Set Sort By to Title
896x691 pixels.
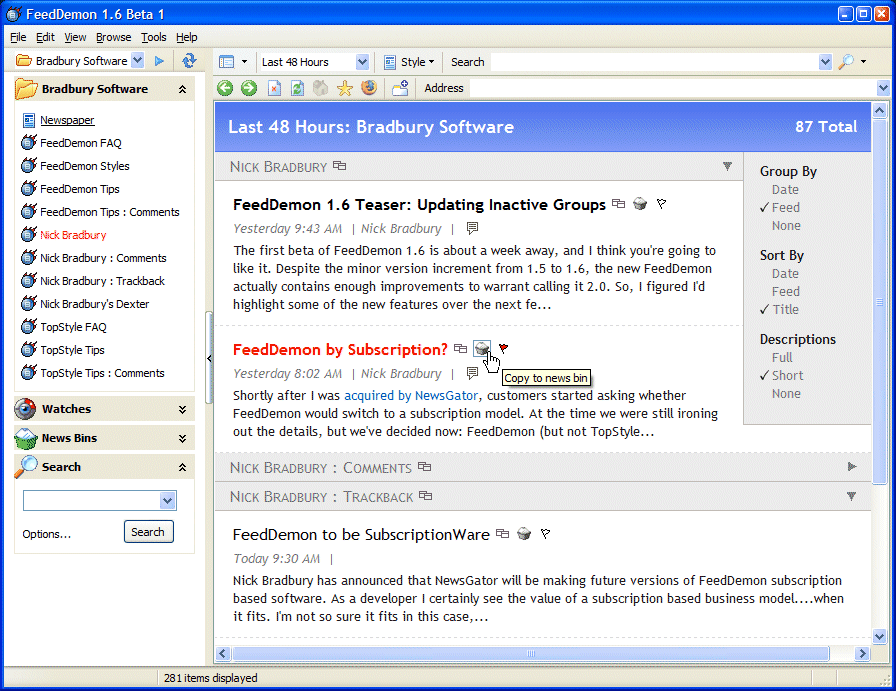(786, 309)
